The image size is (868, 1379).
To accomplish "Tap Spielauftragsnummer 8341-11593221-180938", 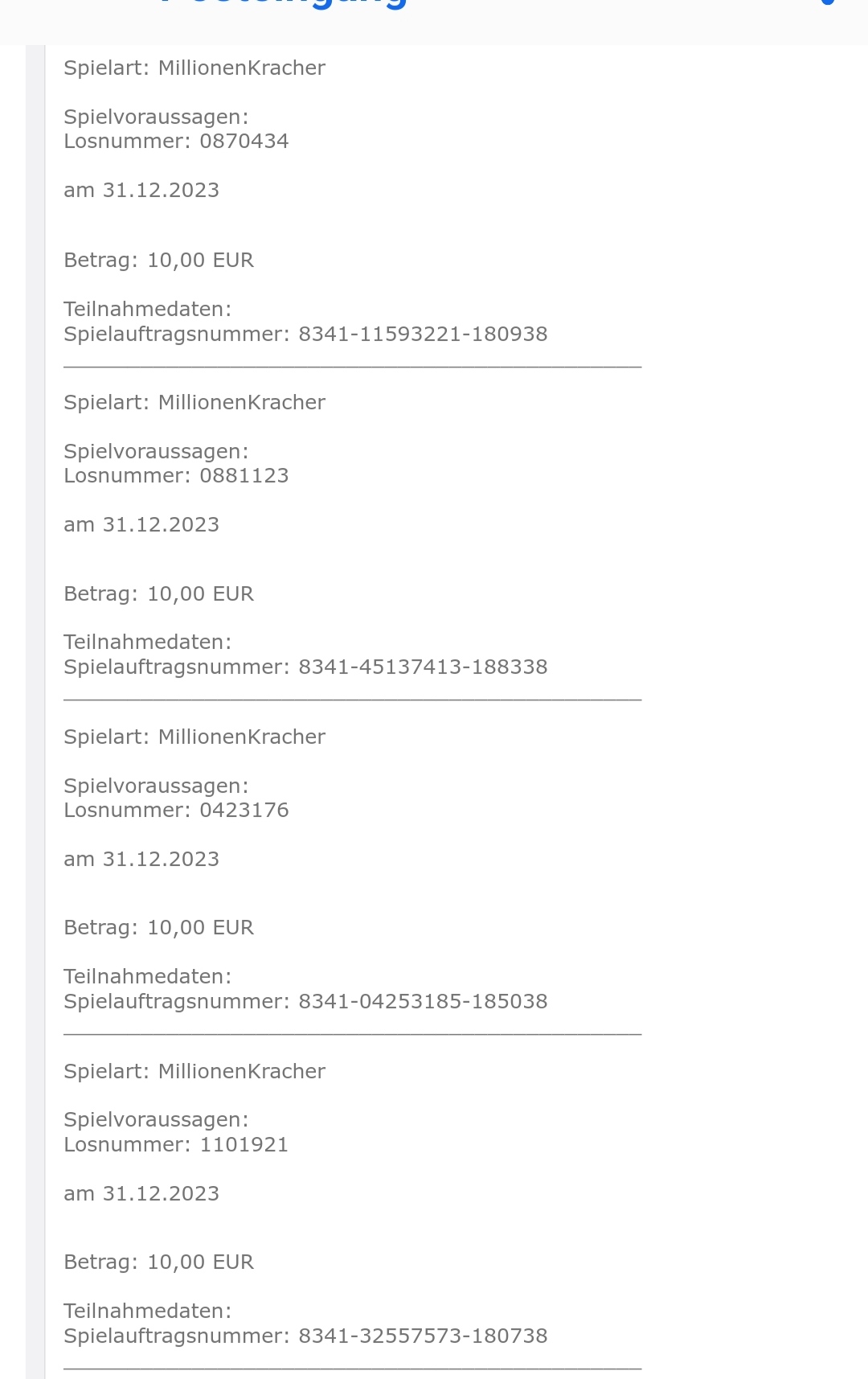I will tap(305, 334).
